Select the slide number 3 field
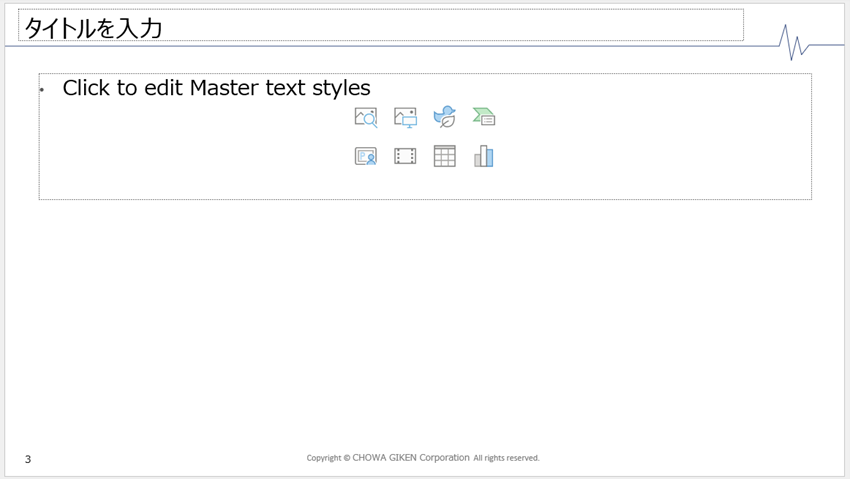Viewport: 850px width, 479px height. click(x=28, y=459)
